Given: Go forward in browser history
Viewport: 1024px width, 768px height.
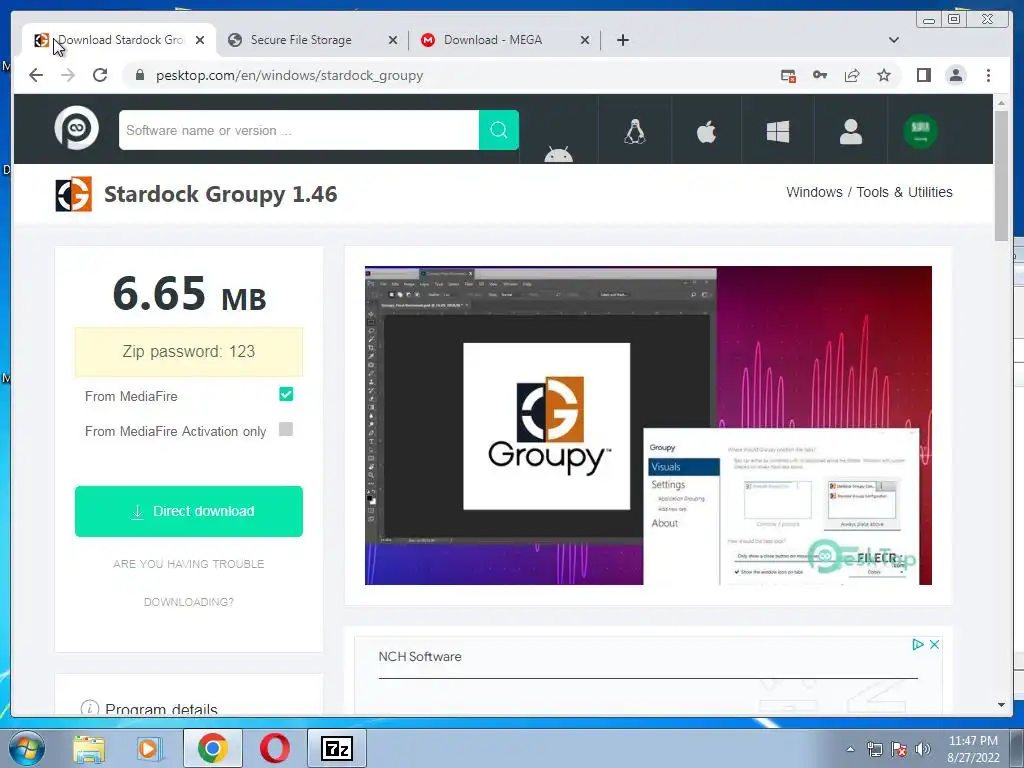Looking at the screenshot, I should [68, 75].
